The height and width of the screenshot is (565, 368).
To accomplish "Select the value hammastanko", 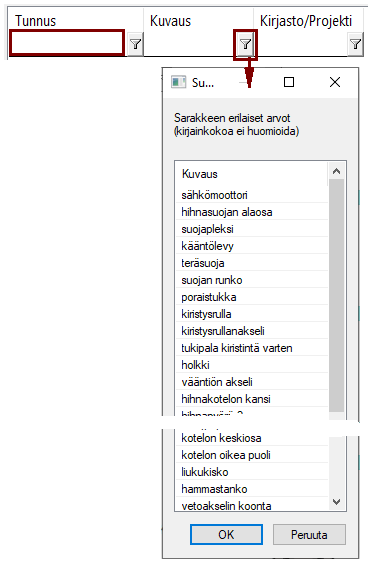I will [x=252, y=489].
